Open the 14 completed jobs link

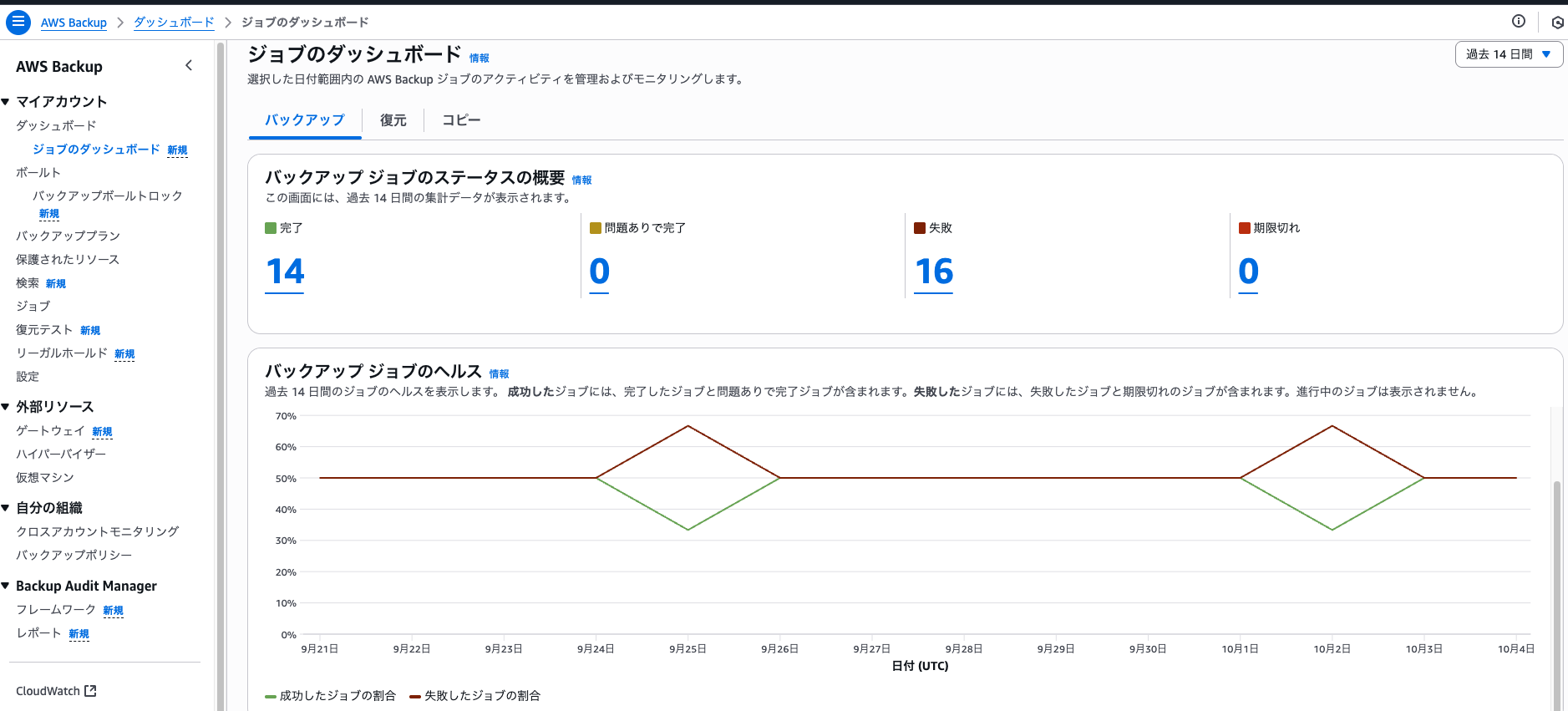284,272
